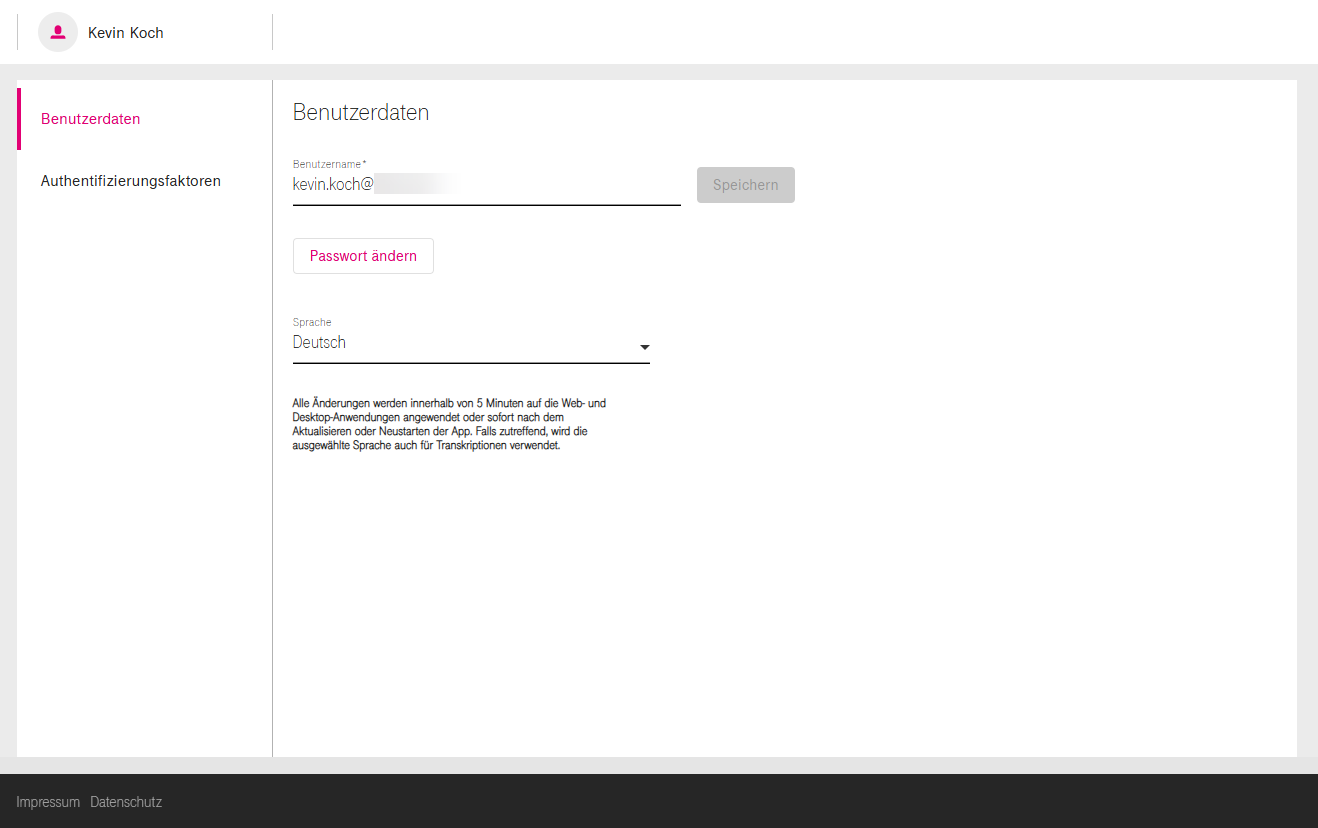The height and width of the screenshot is (828, 1318).
Task: Click the selected value Deutsch
Action: 319,342
